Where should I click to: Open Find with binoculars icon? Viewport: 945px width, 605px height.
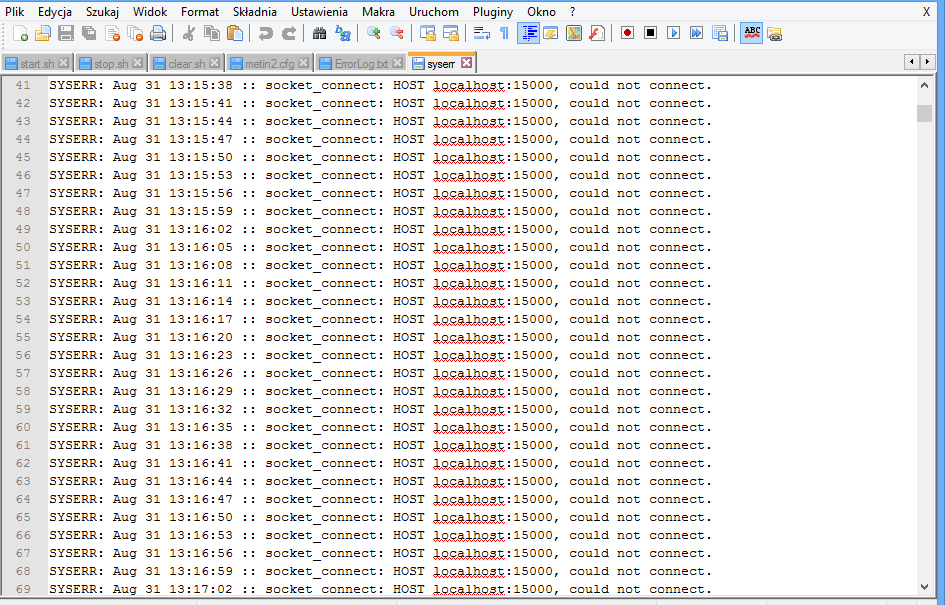(x=319, y=34)
